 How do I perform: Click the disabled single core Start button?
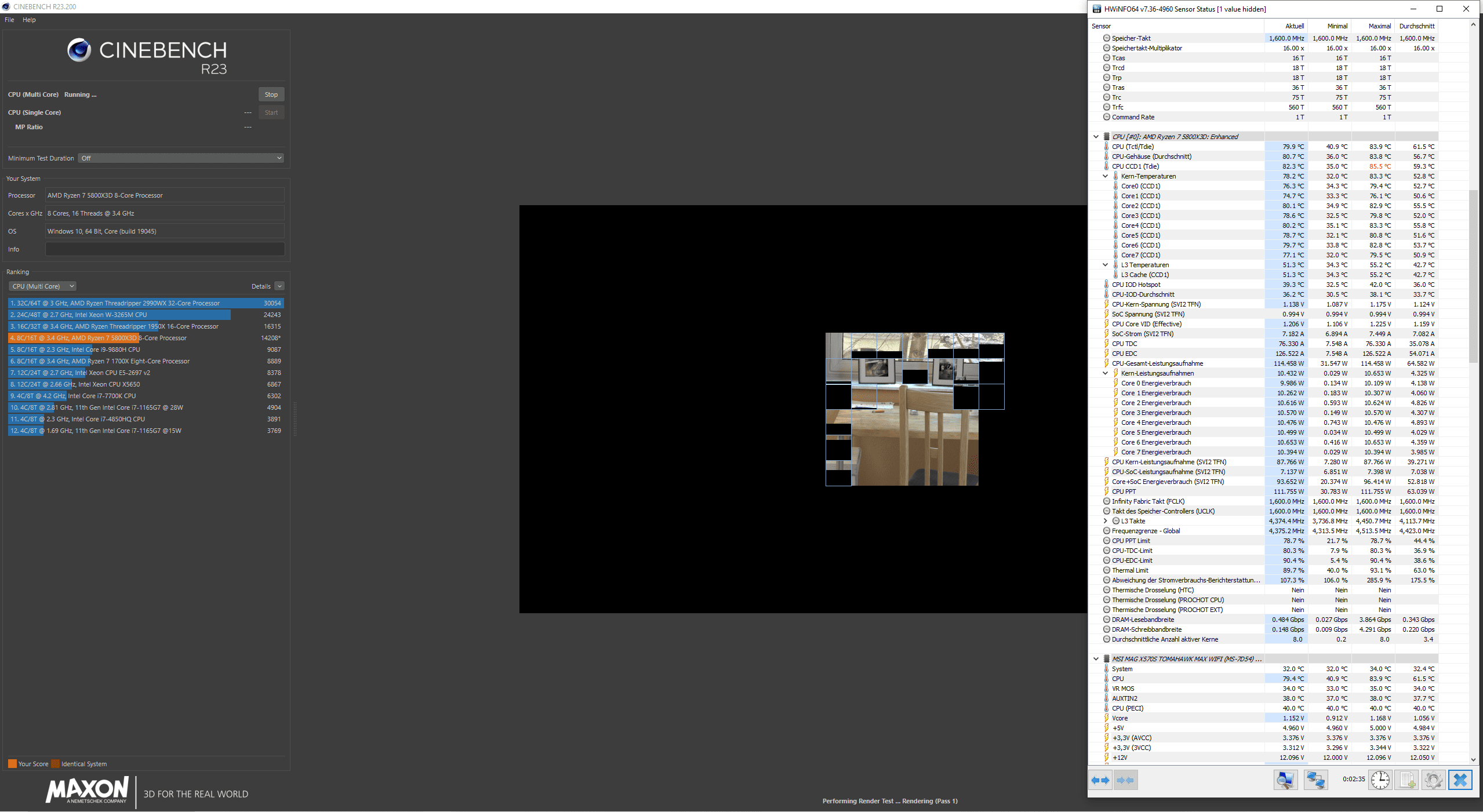[x=271, y=112]
